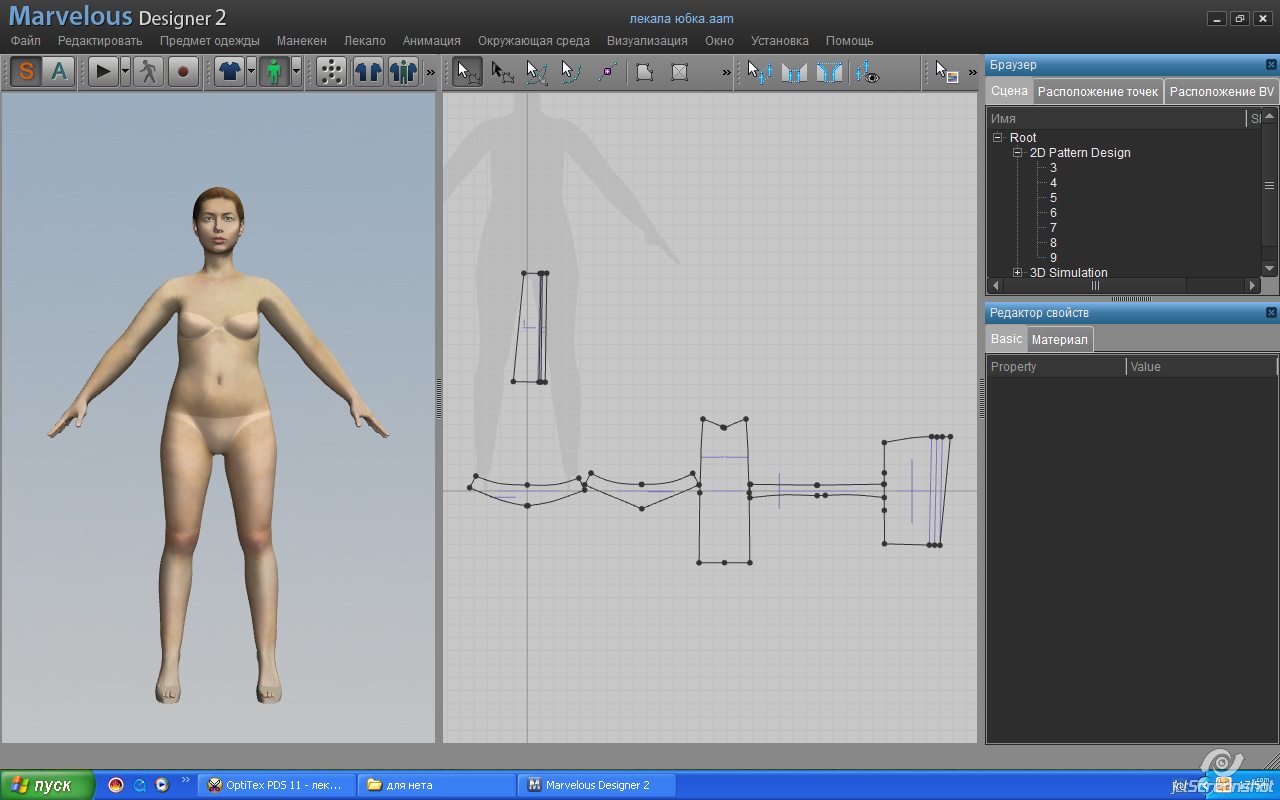
Task: Toggle the A animation mode button
Action: coord(59,71)
